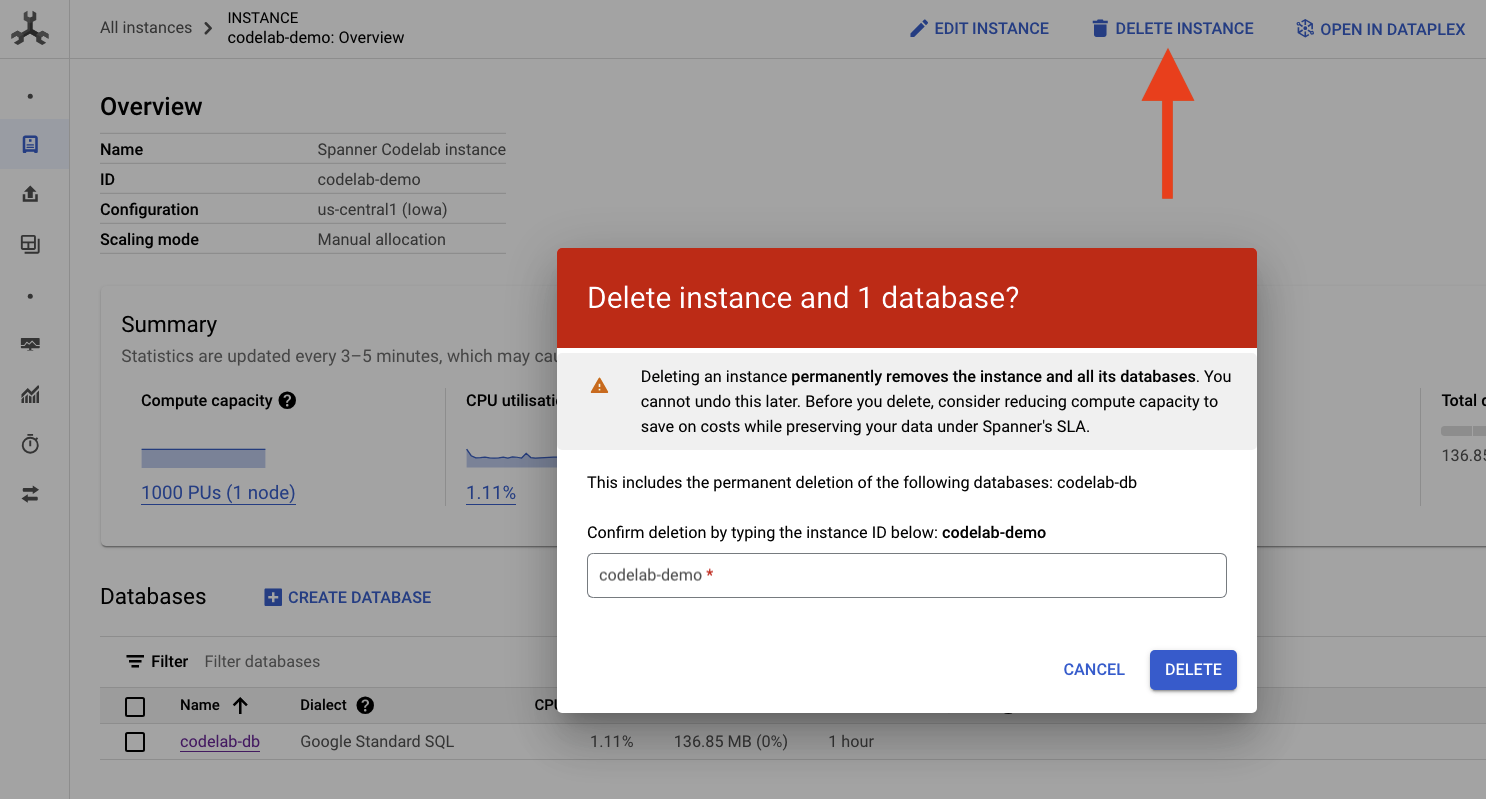Viewport: 1486px width, 799px height.
Task: Open the System insights monitor icon
Action: [x=30, y=345]
